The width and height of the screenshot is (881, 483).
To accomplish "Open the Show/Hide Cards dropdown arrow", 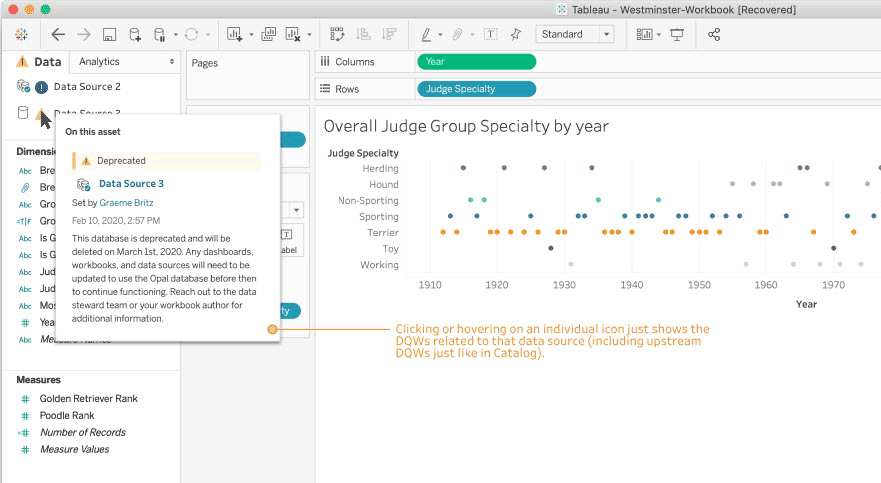I will (659, 35).
